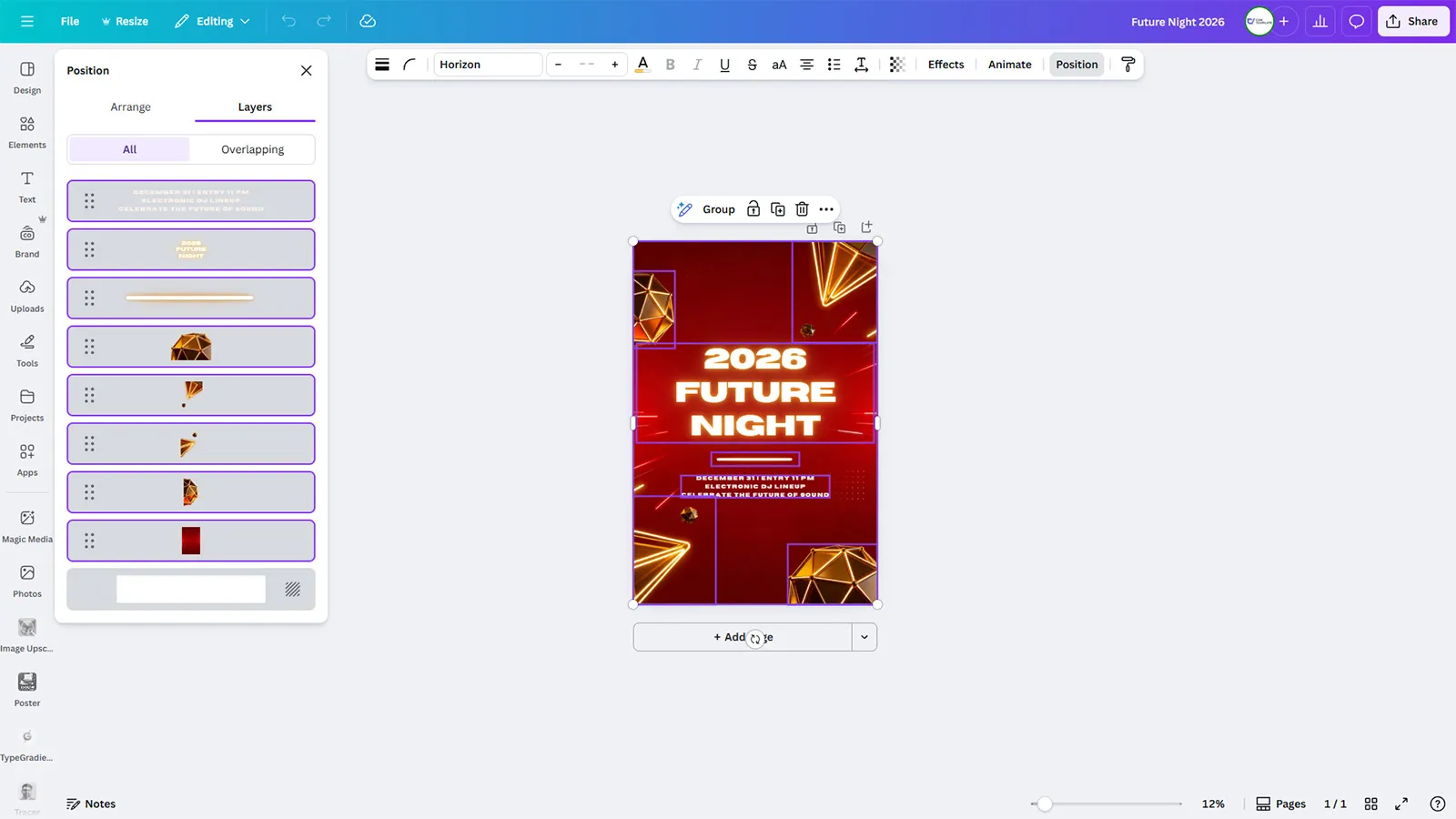Click the Share button
The width and height of the screenshot is (1456, 819).
[1412, 21]
